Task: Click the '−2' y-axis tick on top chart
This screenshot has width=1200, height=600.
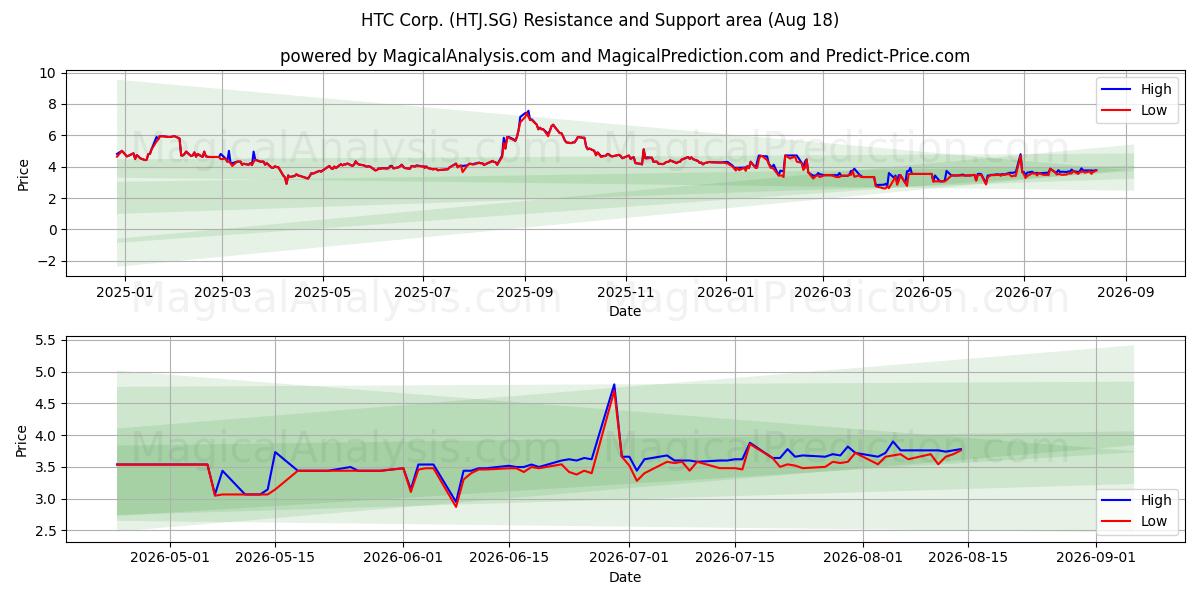Action: pyautogui.click(x=45, y=262)
